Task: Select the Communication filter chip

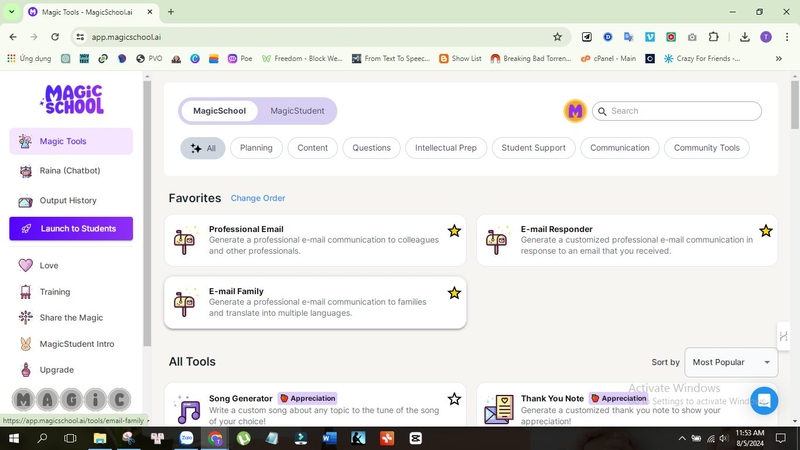Action: [x=620, y=148]
